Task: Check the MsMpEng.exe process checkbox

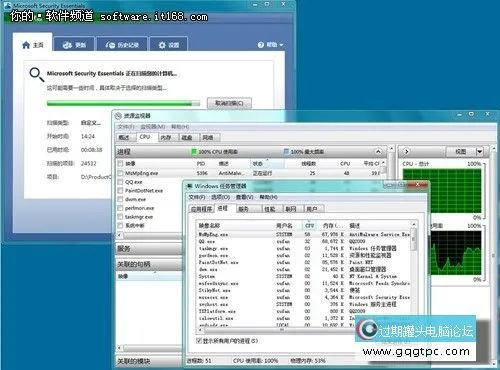Action: click(x=120, y=173)
